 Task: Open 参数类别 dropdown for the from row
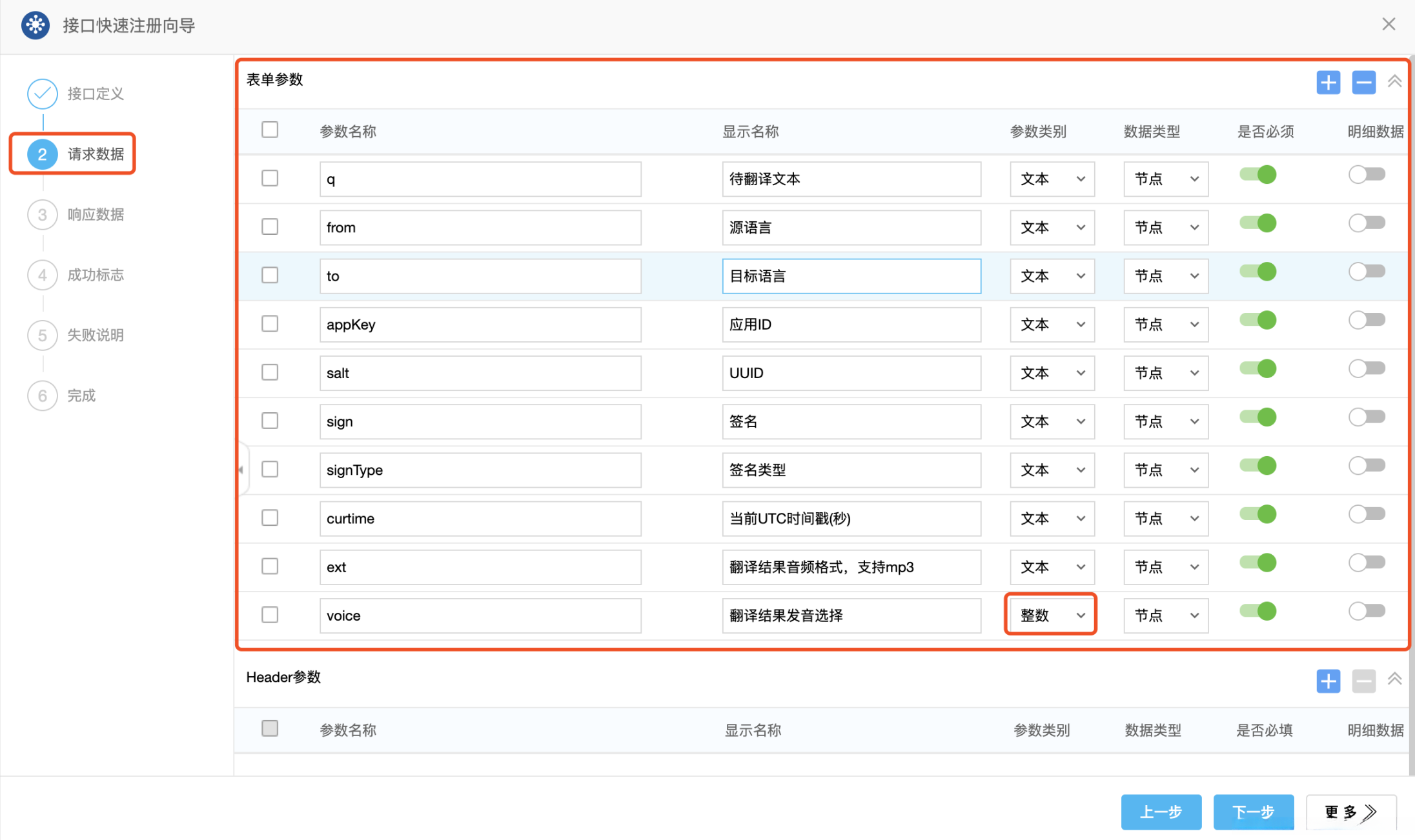(x=1052, y=228)
